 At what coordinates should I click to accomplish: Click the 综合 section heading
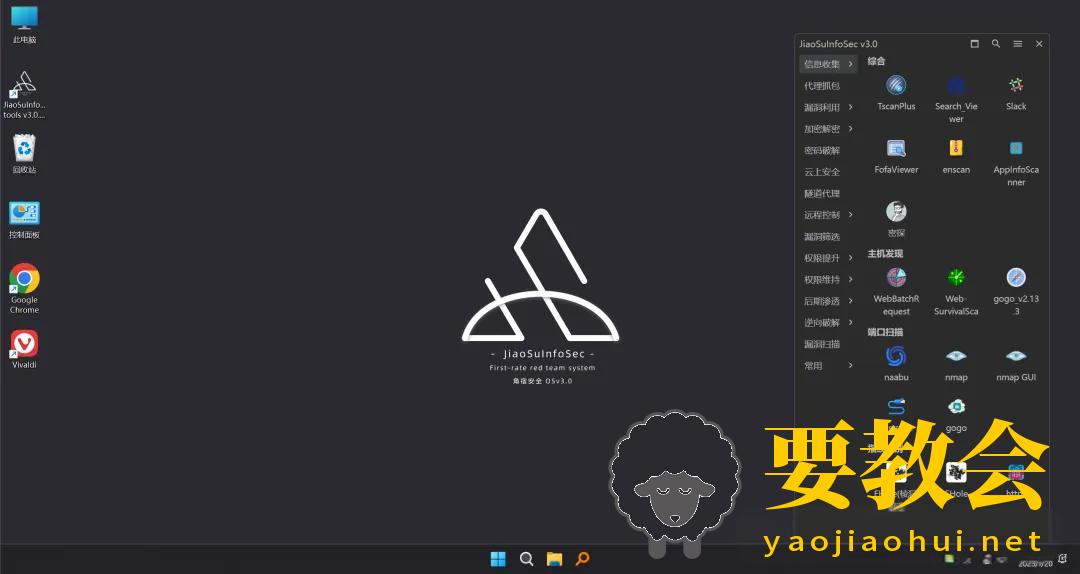click(x=876, y=61)
